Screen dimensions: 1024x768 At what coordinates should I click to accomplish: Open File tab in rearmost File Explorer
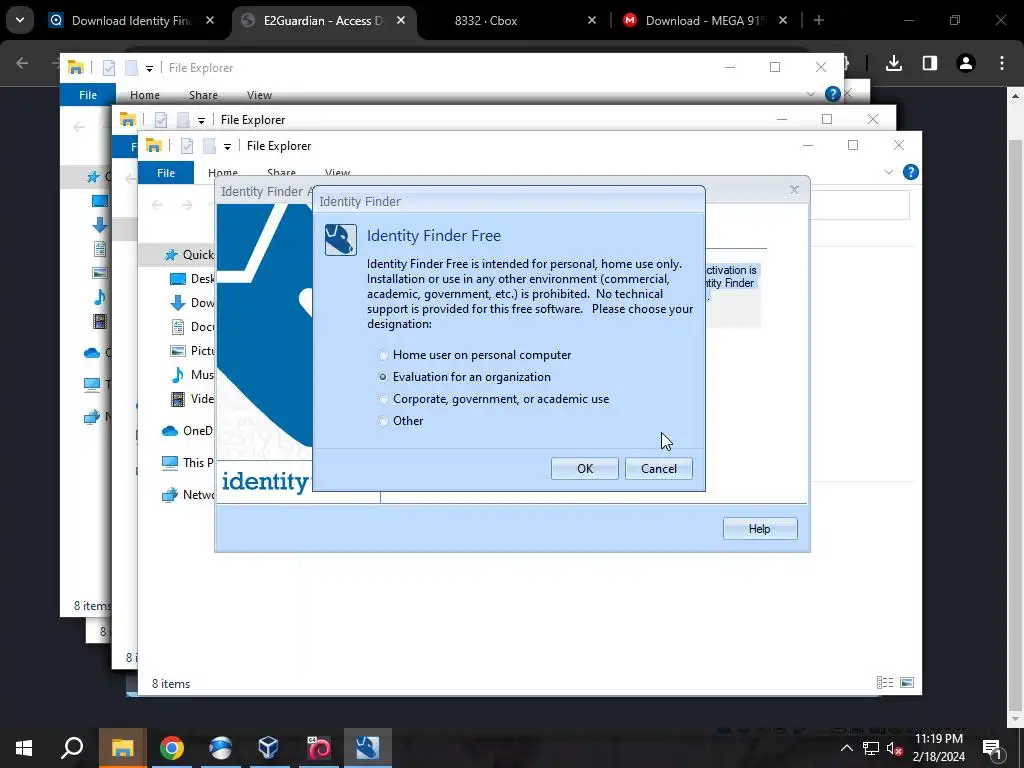click(x=88, y=95)
